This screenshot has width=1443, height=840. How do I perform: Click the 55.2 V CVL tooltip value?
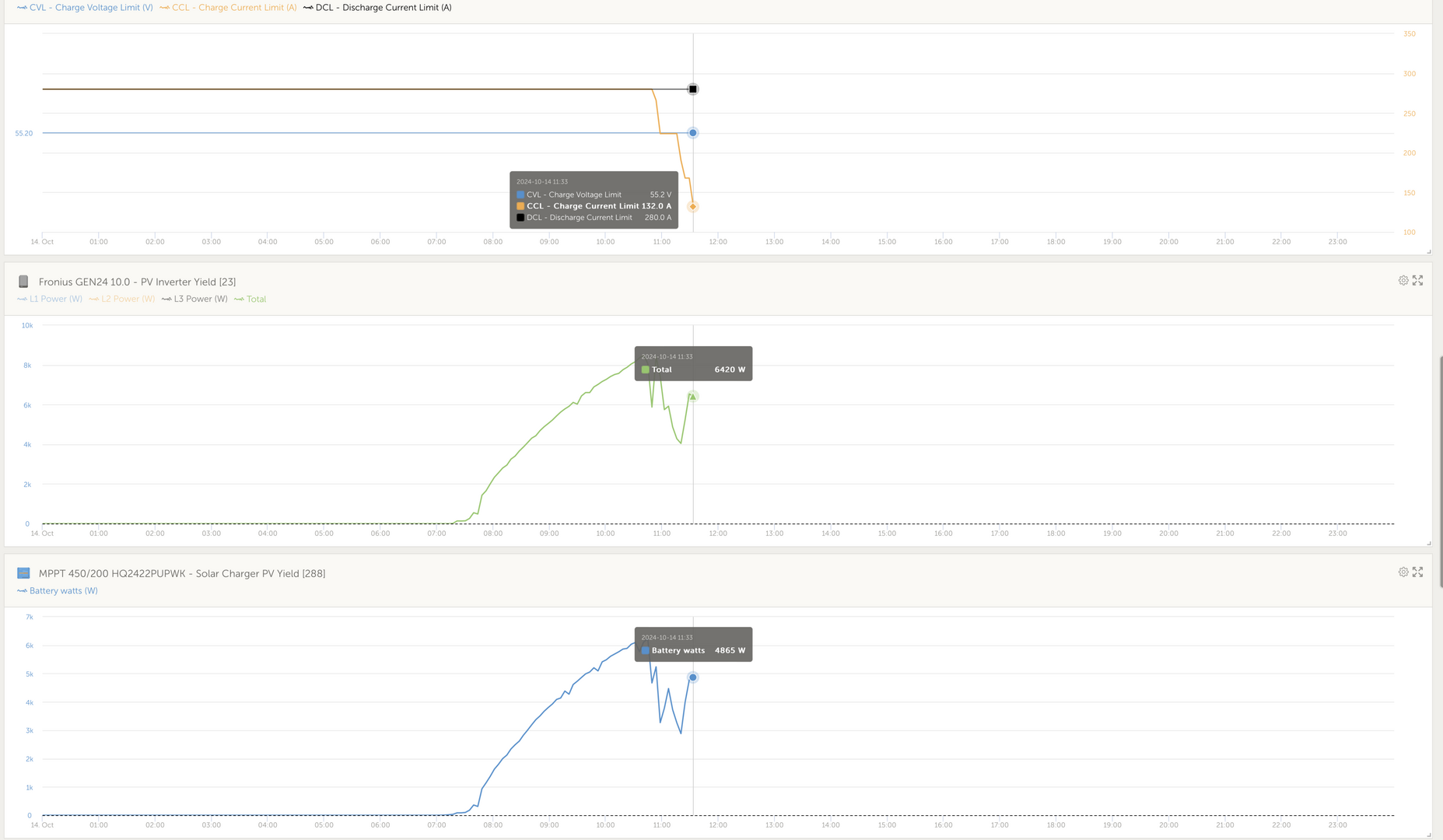660,194
